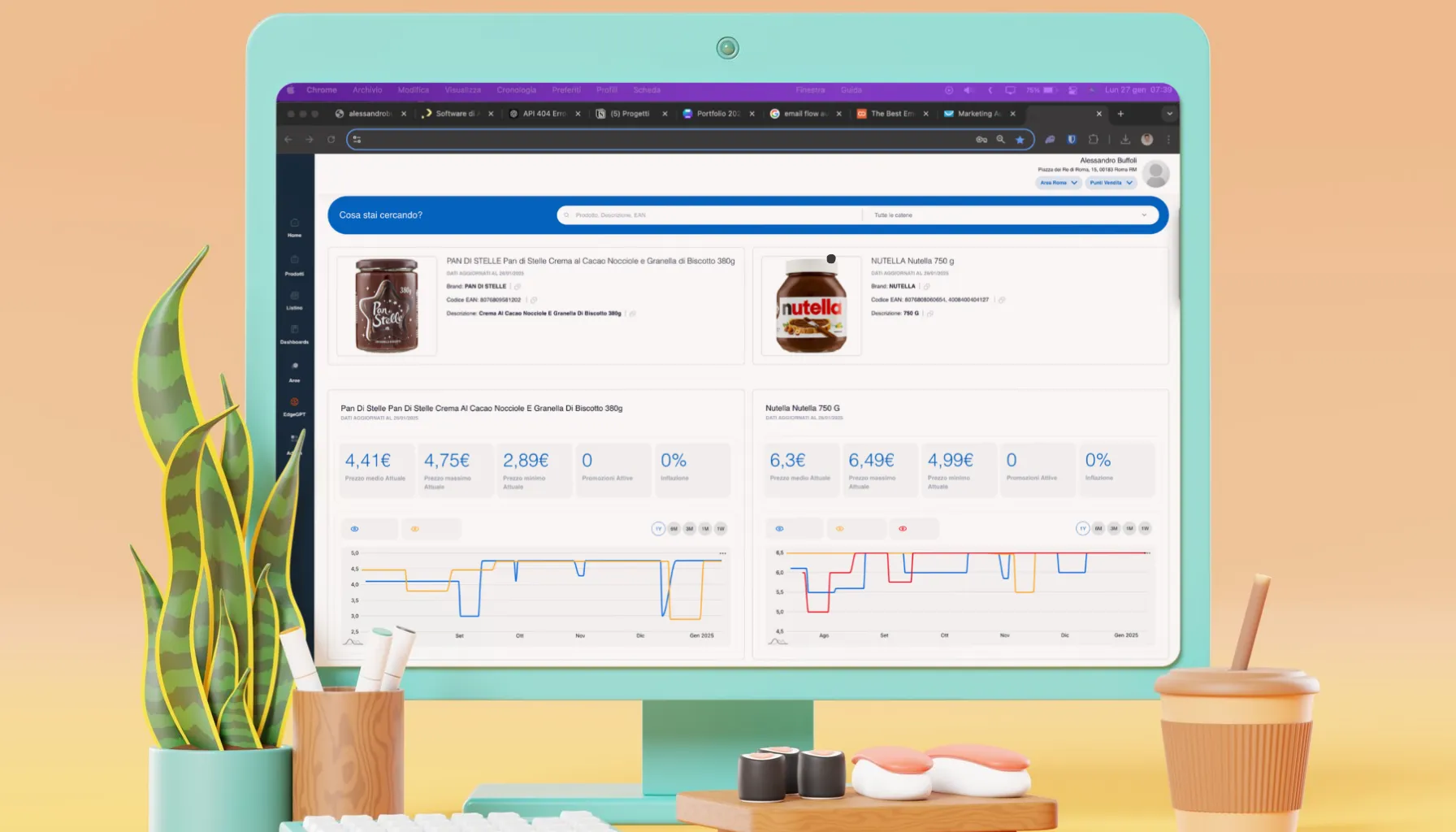Go to Listino in the sidebar
Screen dimensions: 1456x832
294,300
